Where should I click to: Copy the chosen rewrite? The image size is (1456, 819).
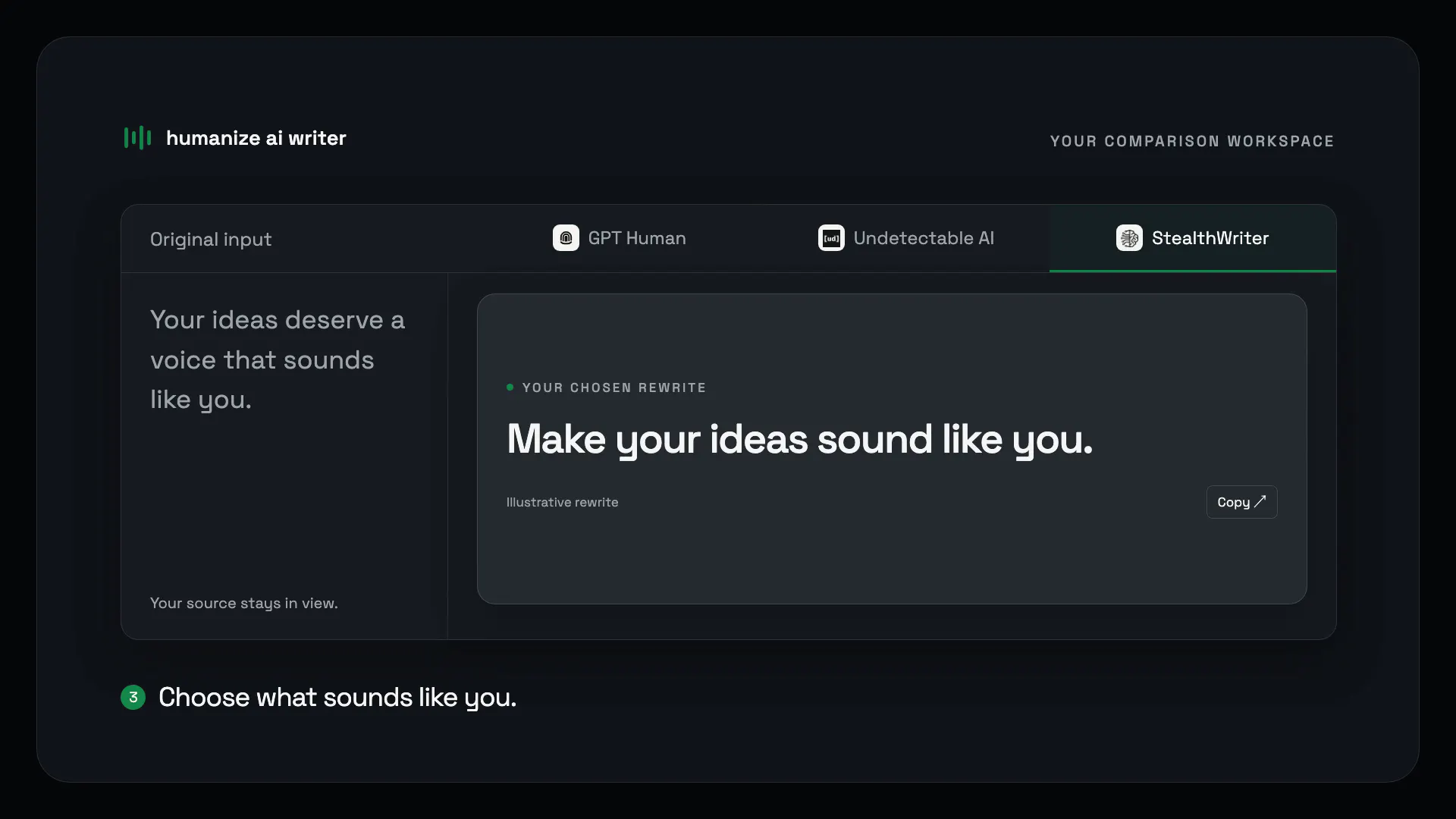1241,502
